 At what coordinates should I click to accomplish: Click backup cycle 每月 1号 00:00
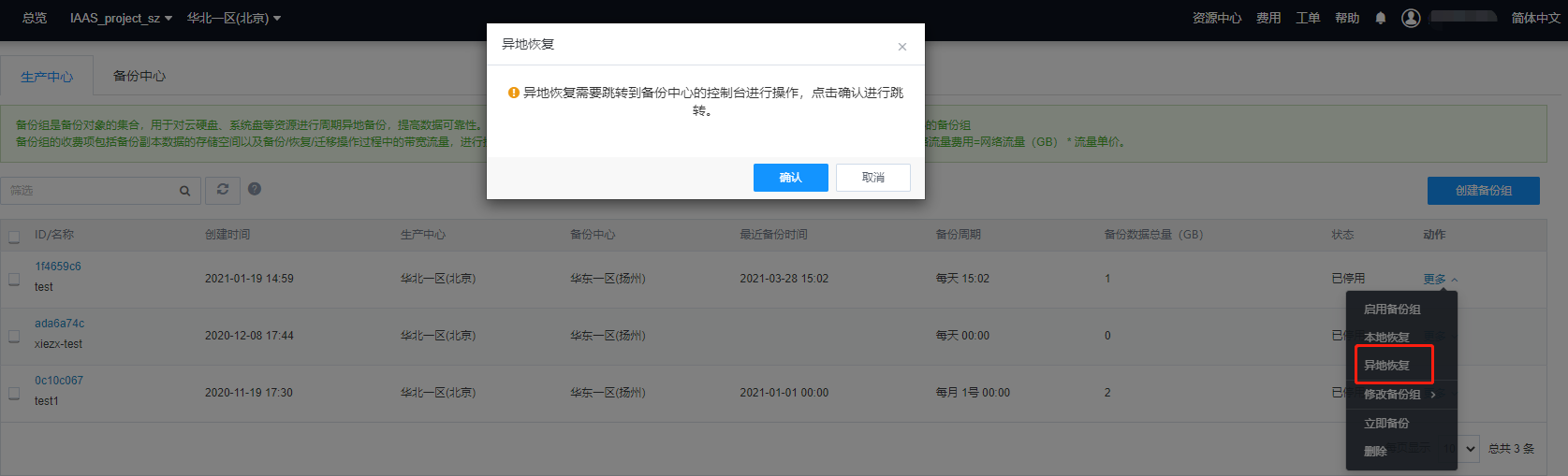(x=973, y=393)
